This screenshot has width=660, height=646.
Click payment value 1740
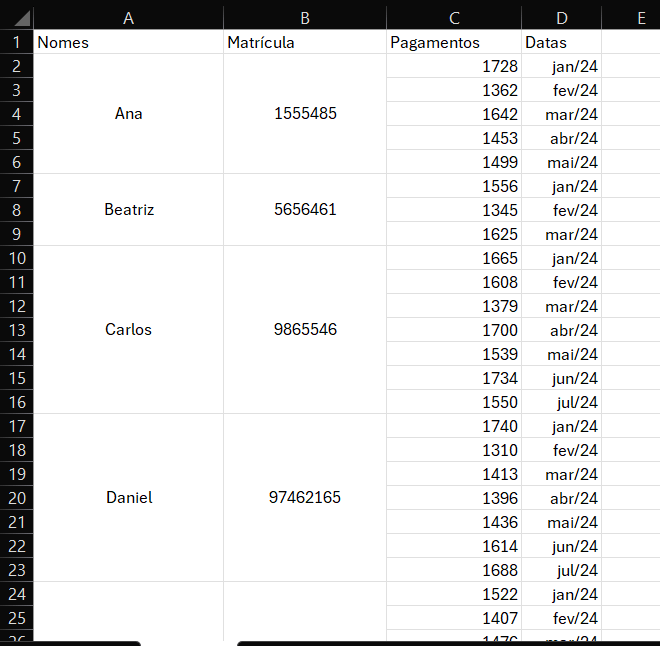point(454,426)
